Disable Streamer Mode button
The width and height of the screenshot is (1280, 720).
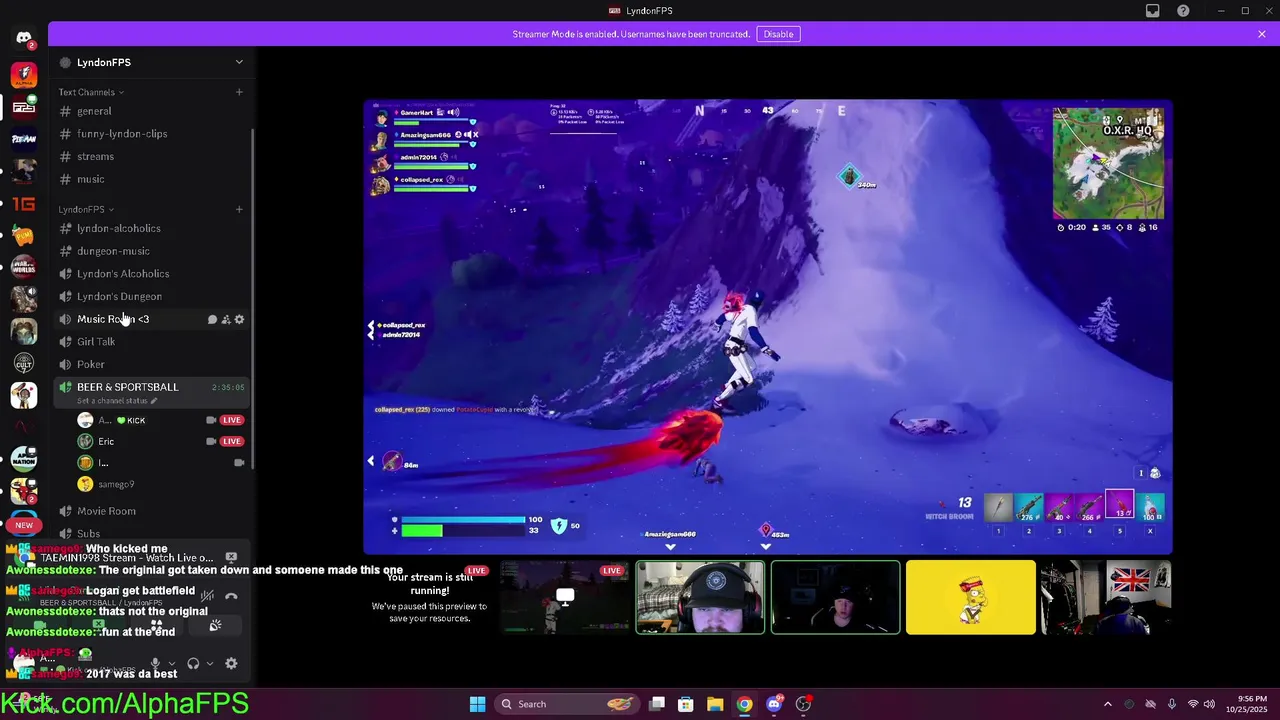778,34
